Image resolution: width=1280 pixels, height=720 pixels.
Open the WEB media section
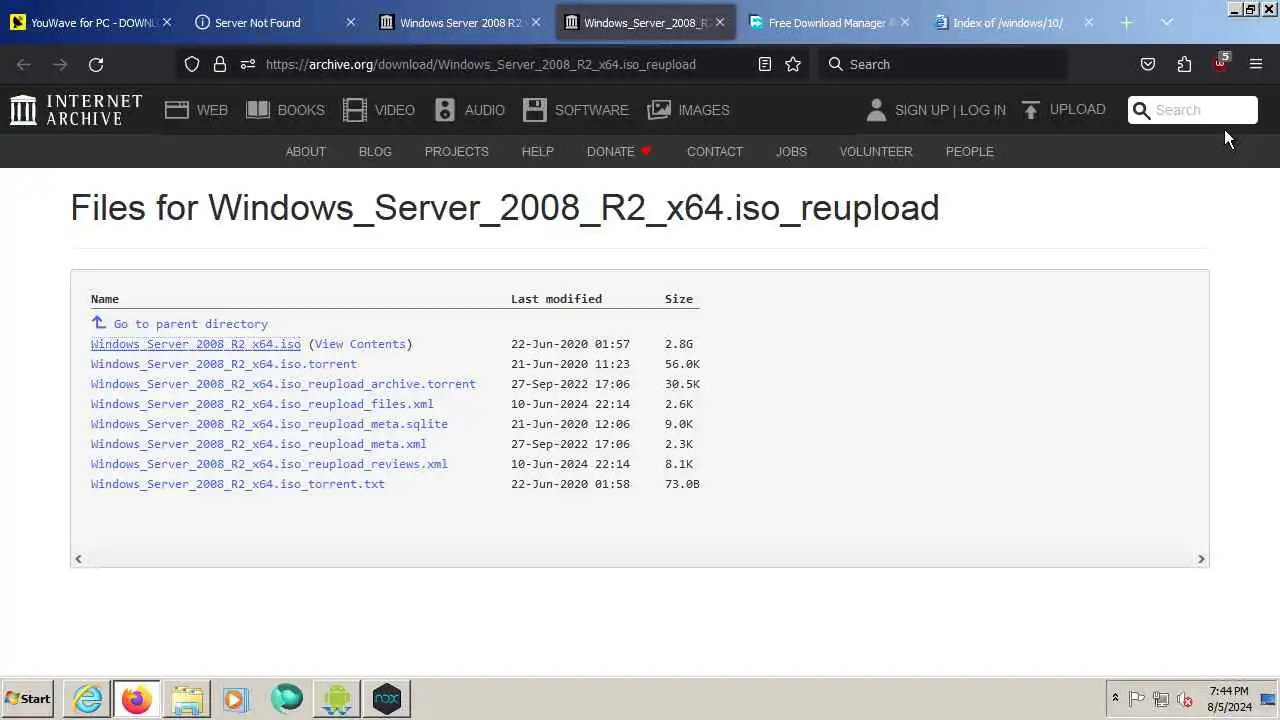(x=197, y=110)
